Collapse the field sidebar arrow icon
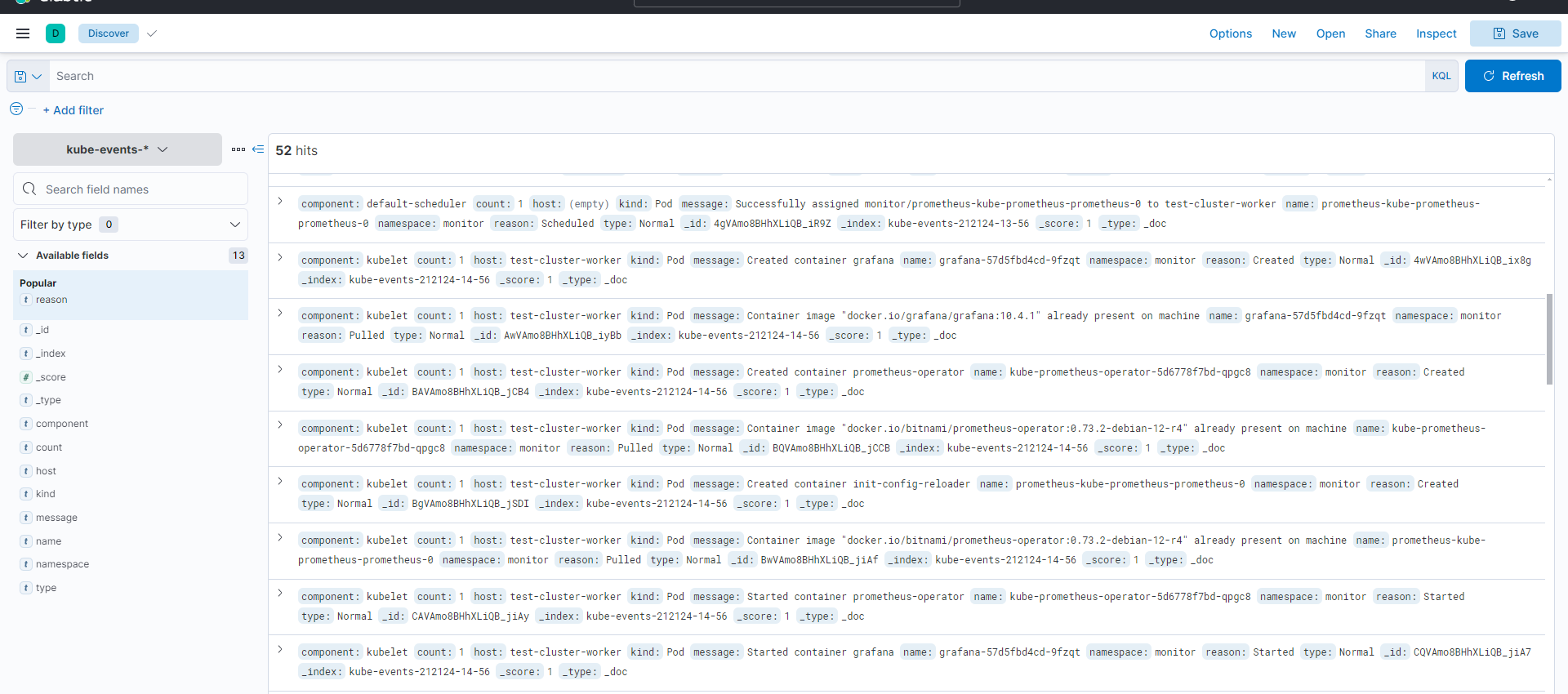This screenshot has height=694, width=1568. click(x=258, y=149)
